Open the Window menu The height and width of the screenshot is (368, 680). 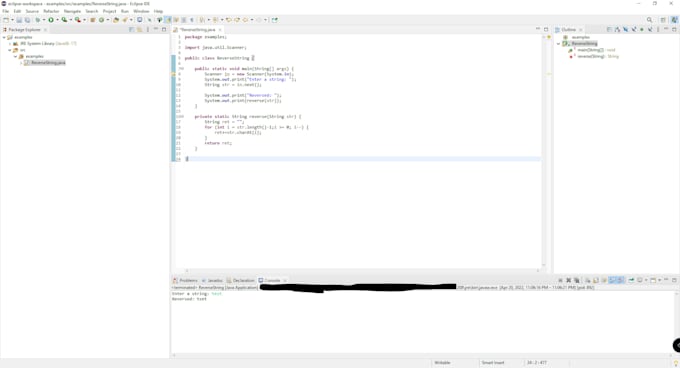(141, 11)
